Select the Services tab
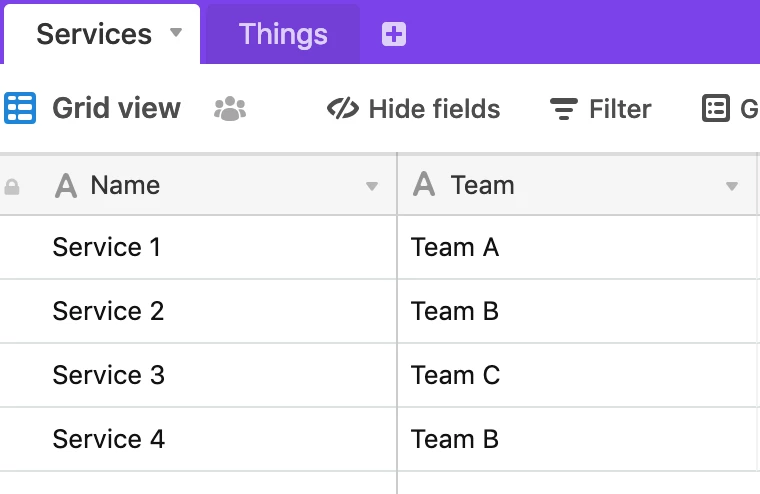760x494 pixels. [102, 34]
